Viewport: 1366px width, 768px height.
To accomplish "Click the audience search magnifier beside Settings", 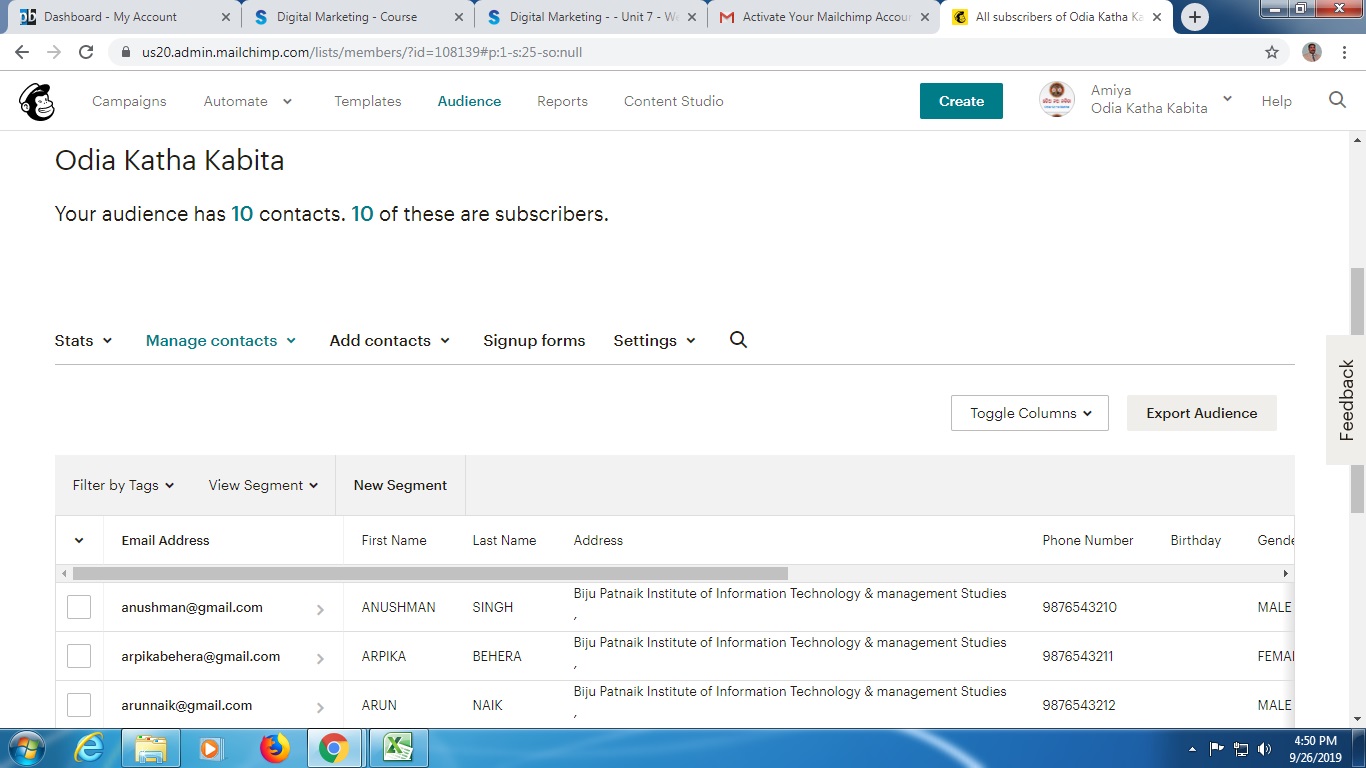I will [x=738, y=340].
